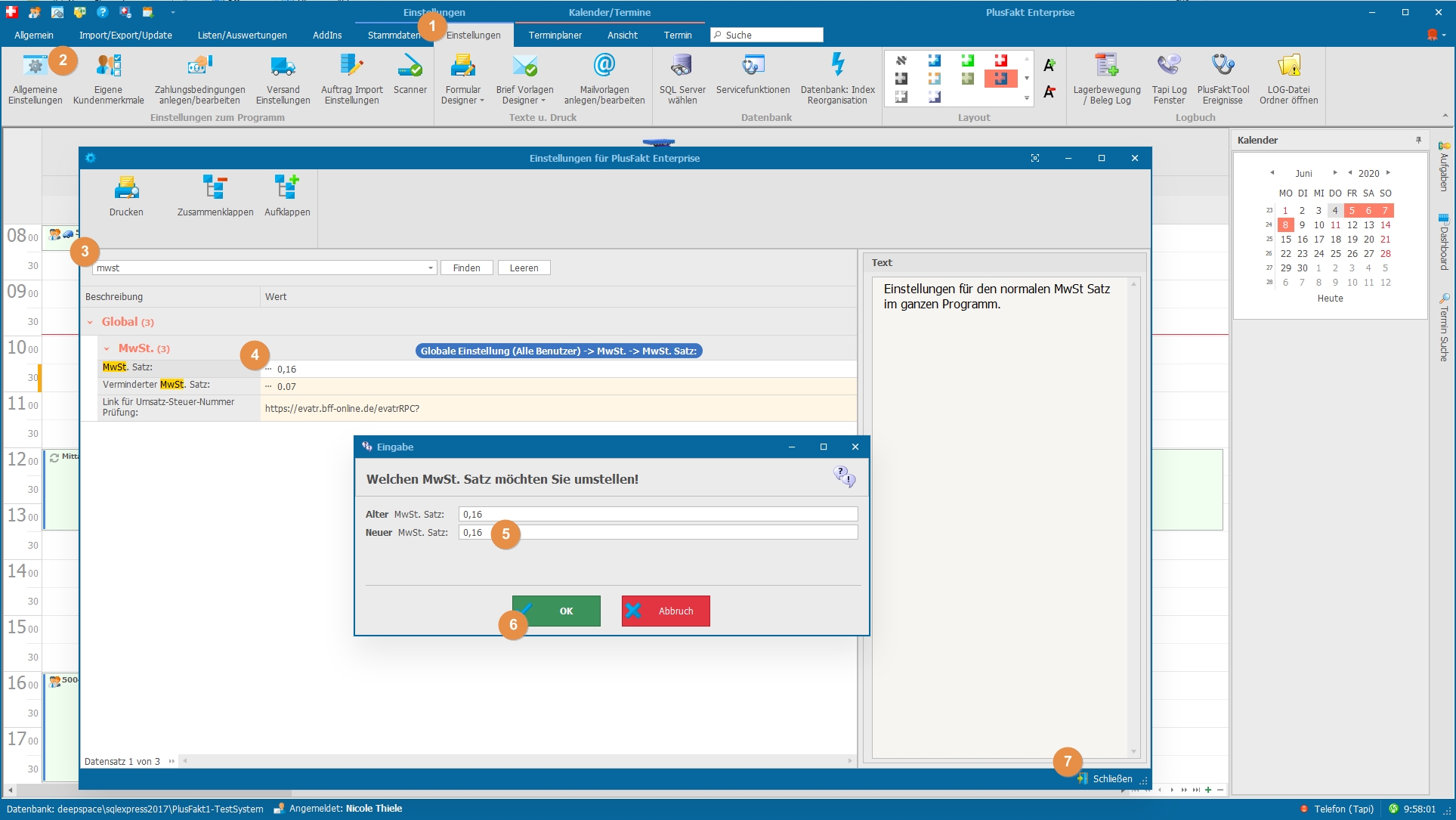Screen dimensions: 1456x820
Task: Open Brief Vorlagen Designer dropdown
Action: (x=524, y=79)
